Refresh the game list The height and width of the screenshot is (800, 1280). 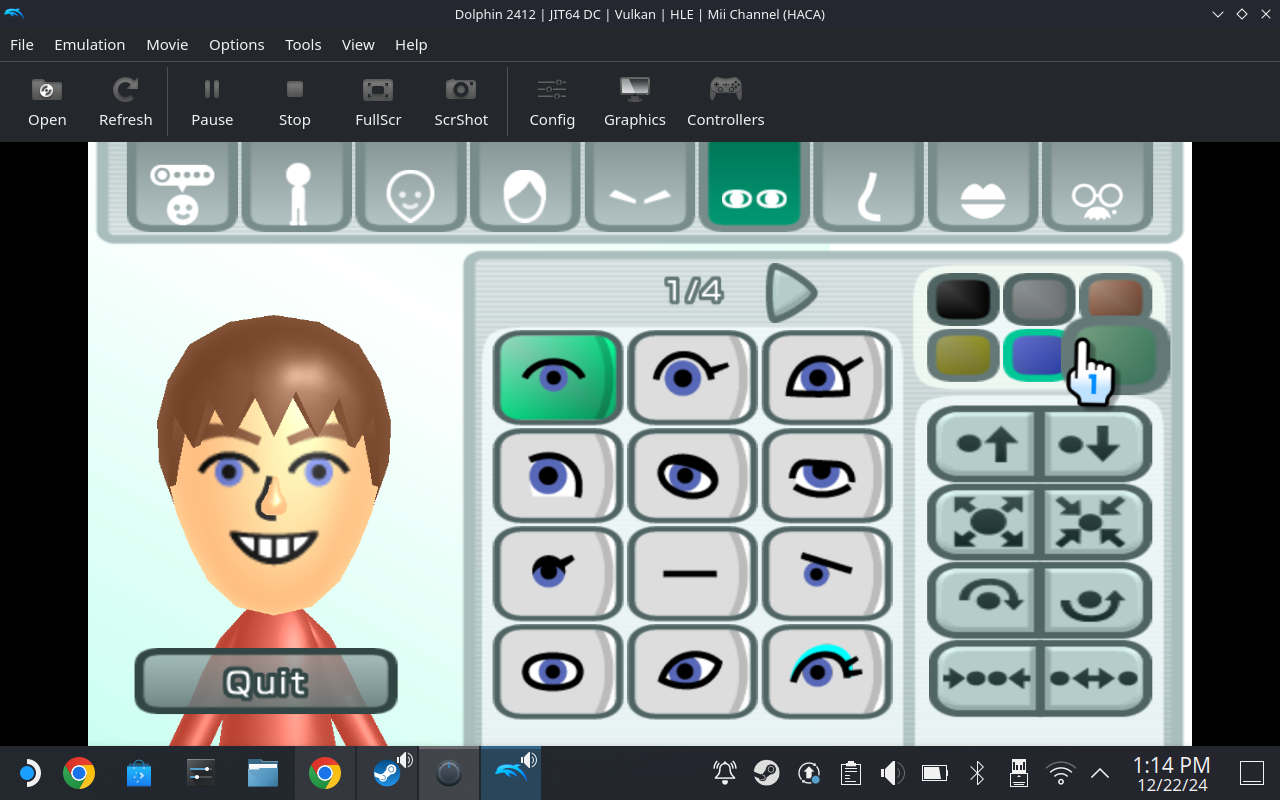[126, 103]
